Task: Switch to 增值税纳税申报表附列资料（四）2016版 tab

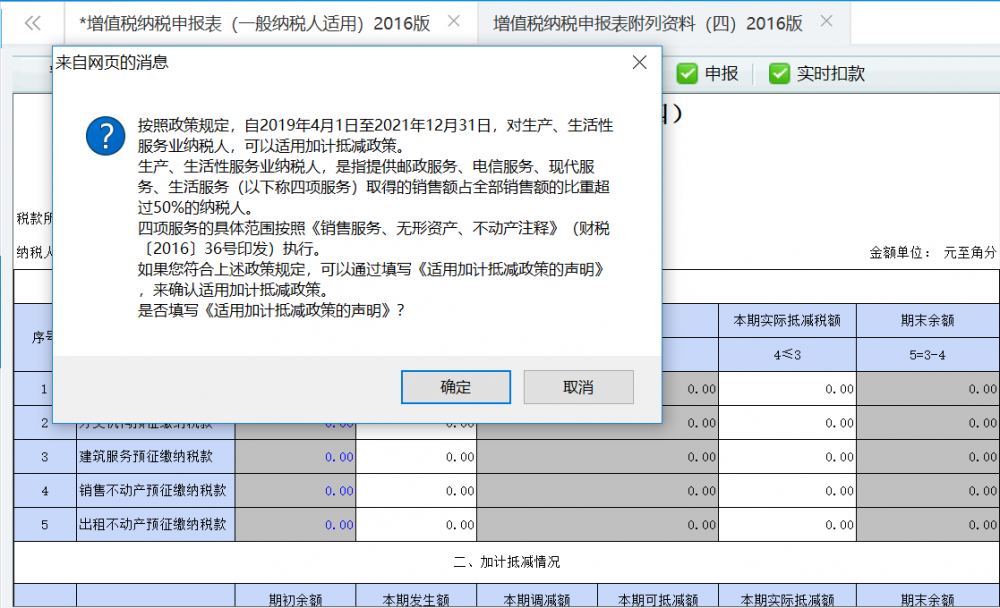Action: point(648,22)
